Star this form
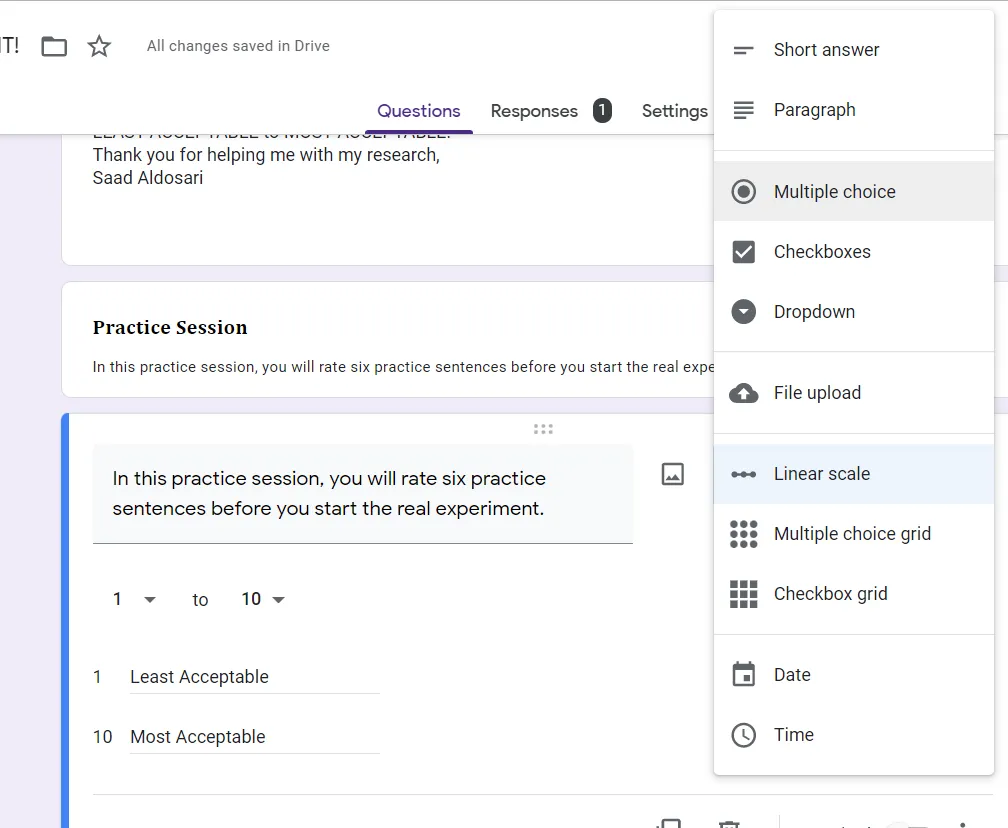 pyautogui.click(x=99, y=46)
